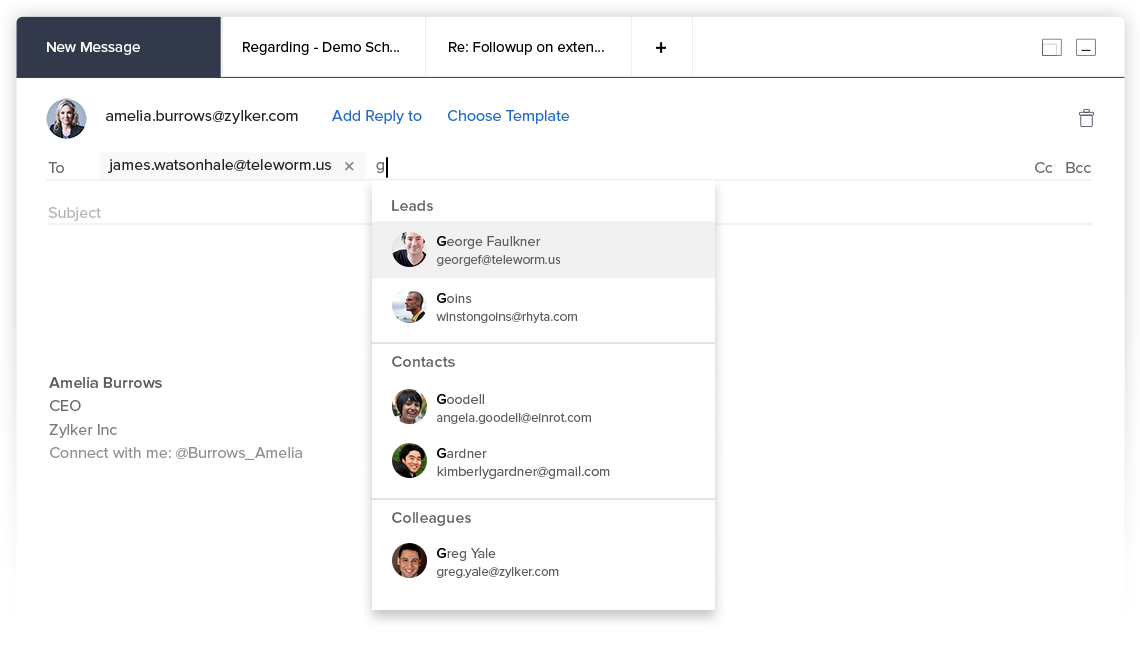Click the Colleagues section header
The width and height of the screenshot is (1140, 660).
tap(431, 518)
